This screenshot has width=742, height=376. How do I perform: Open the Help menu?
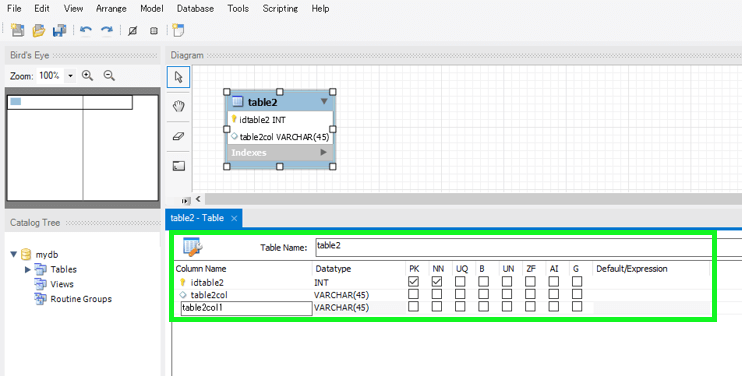coord(320,9)
